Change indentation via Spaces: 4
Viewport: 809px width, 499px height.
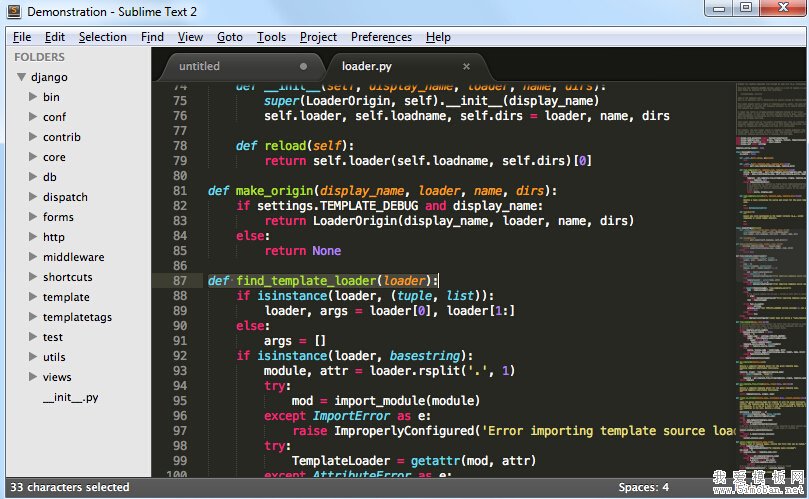[643, 487]
